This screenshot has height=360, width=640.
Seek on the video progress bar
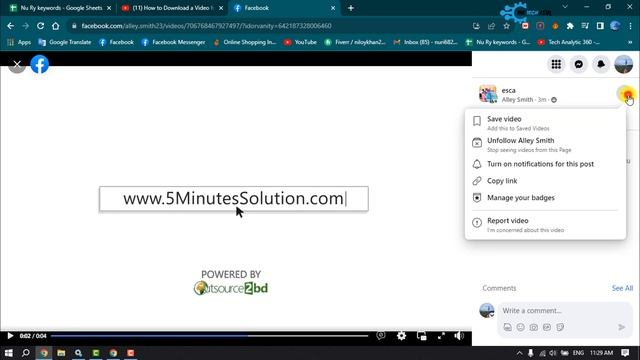pos(209,336)
